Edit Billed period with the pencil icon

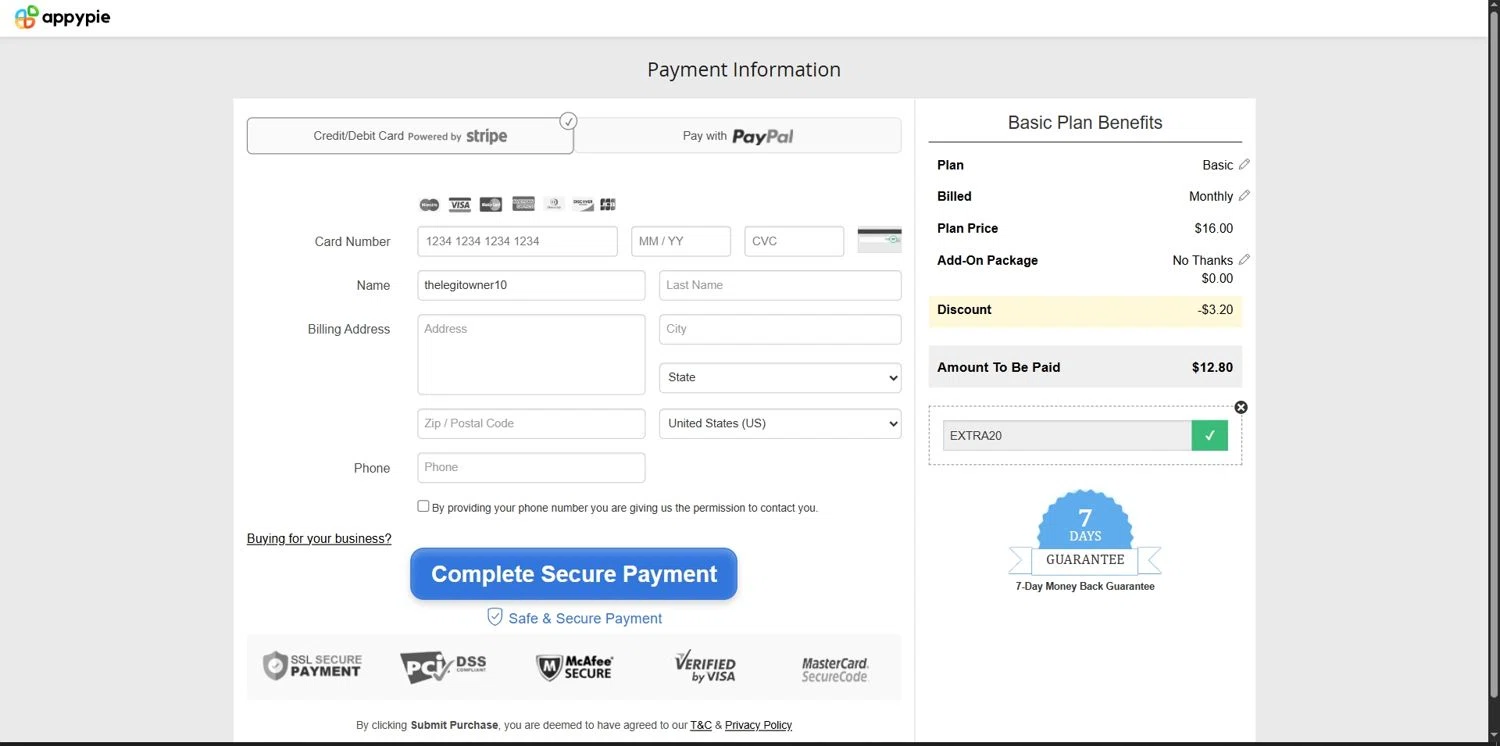point(1244,196)
